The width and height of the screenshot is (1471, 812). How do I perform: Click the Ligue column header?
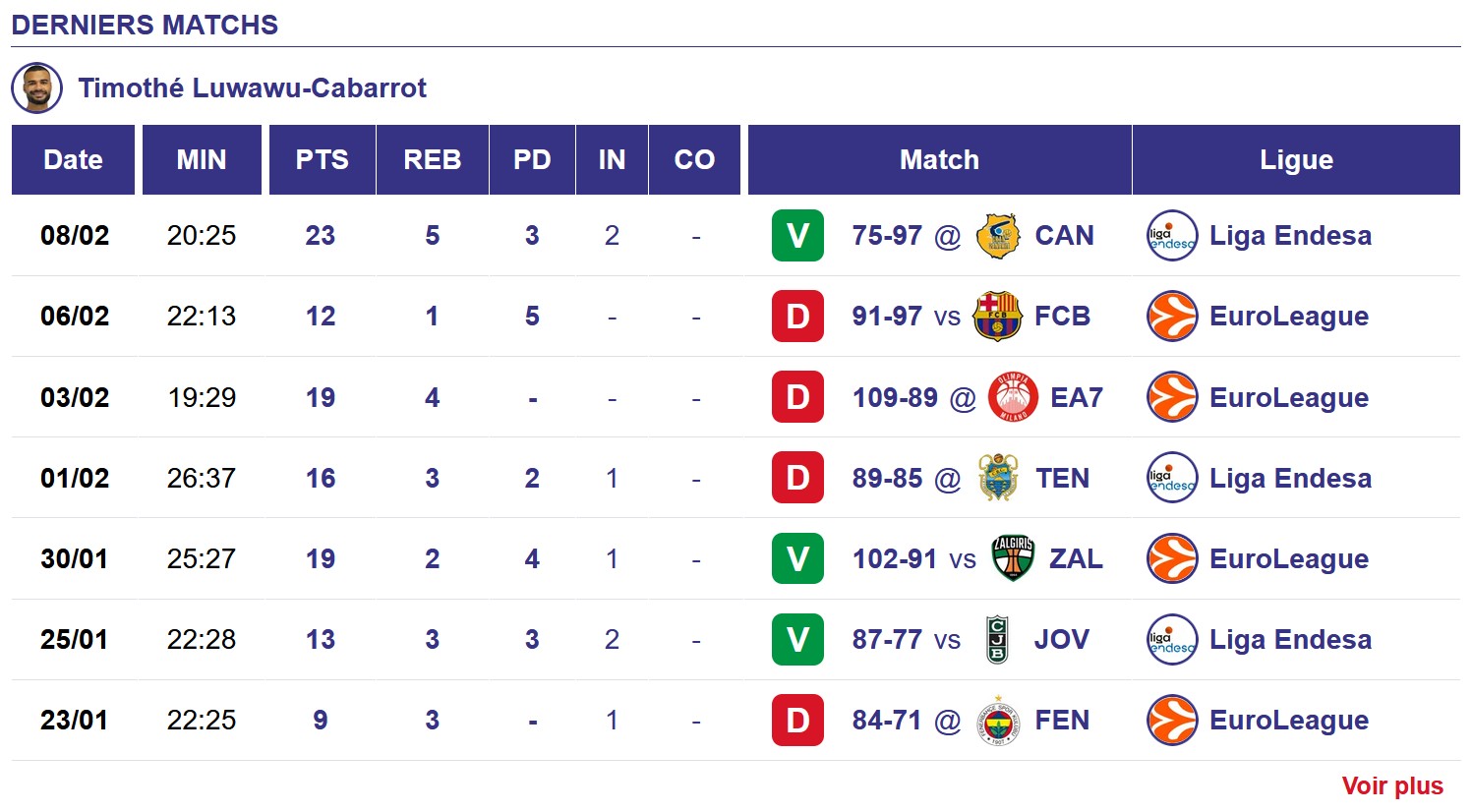(x=1296, y=159)
